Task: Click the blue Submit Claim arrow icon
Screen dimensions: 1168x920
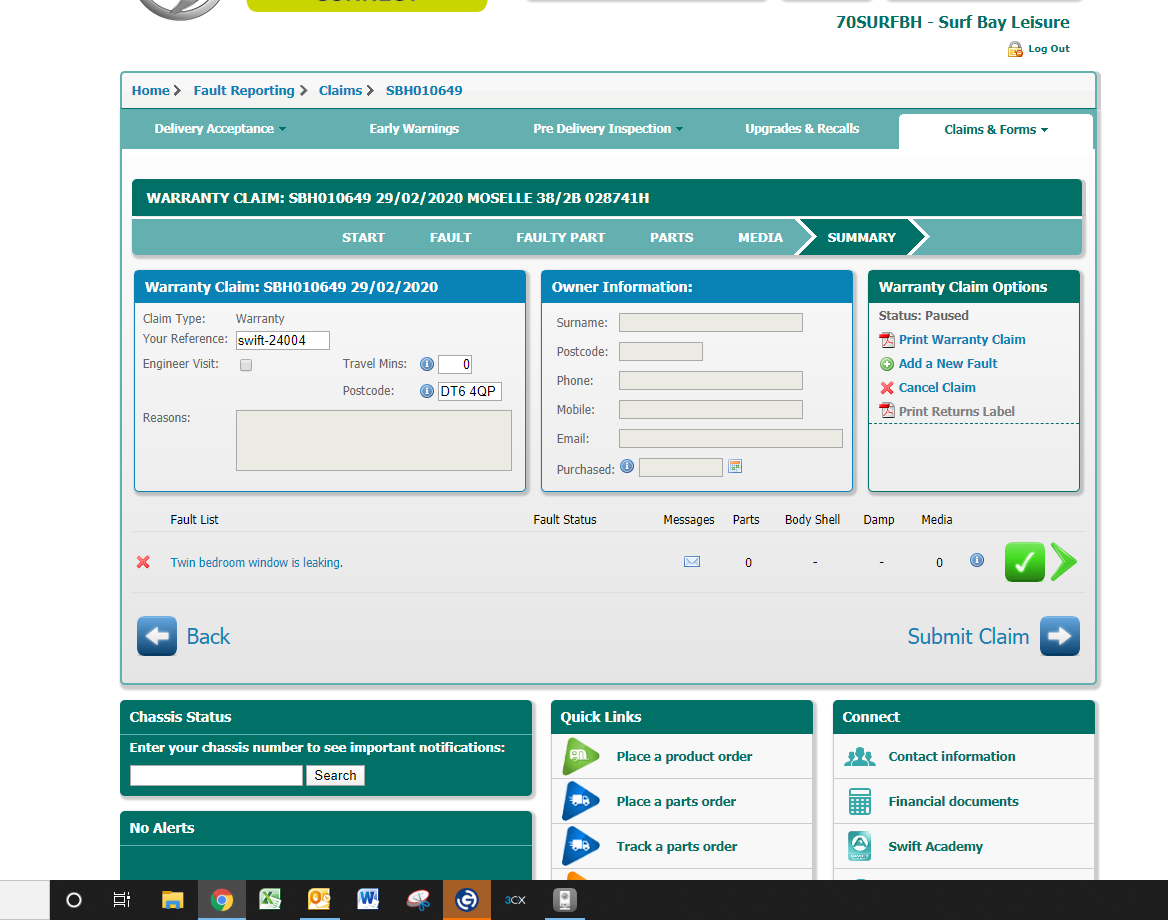Action: pos(1060,636)
